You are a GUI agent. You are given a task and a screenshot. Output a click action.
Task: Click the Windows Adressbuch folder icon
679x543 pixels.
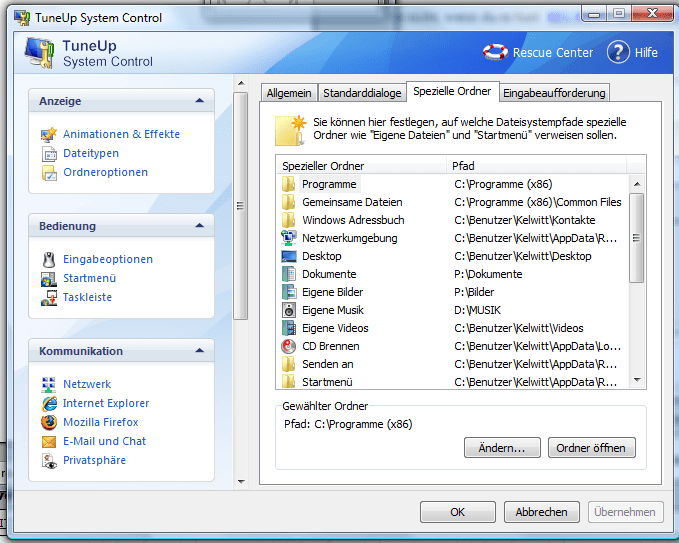(x=288, y=220)
